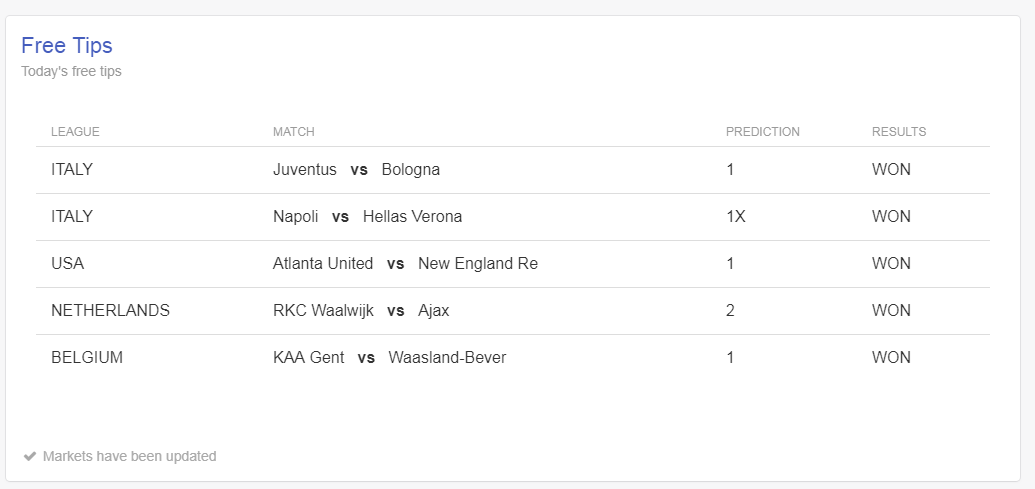Click Atlanta United in the match list
The image size is (1035, 489).
323,263
